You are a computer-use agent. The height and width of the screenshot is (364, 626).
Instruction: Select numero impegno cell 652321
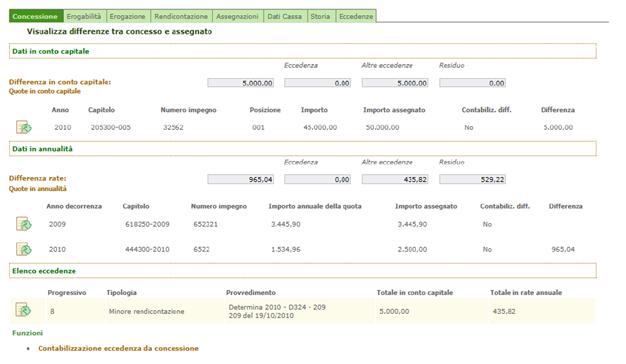pos(206,224)
